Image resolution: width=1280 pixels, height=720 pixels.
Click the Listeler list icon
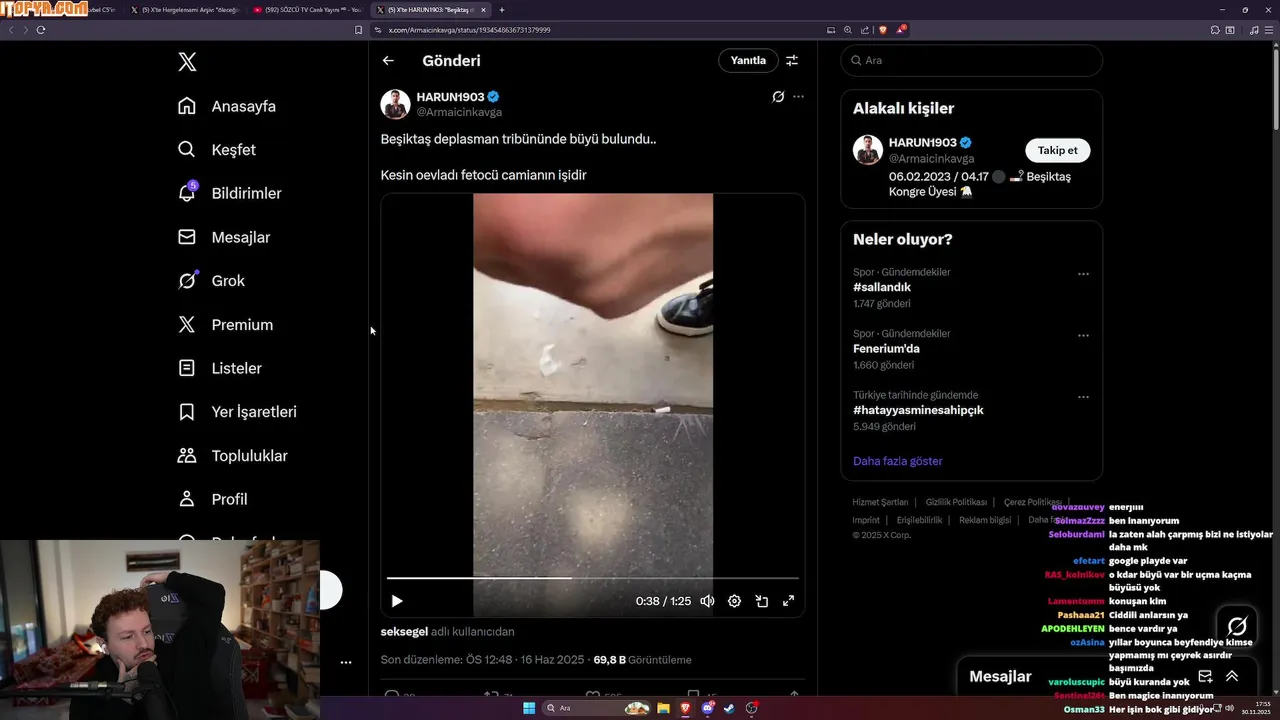click(x=186, y=368)
